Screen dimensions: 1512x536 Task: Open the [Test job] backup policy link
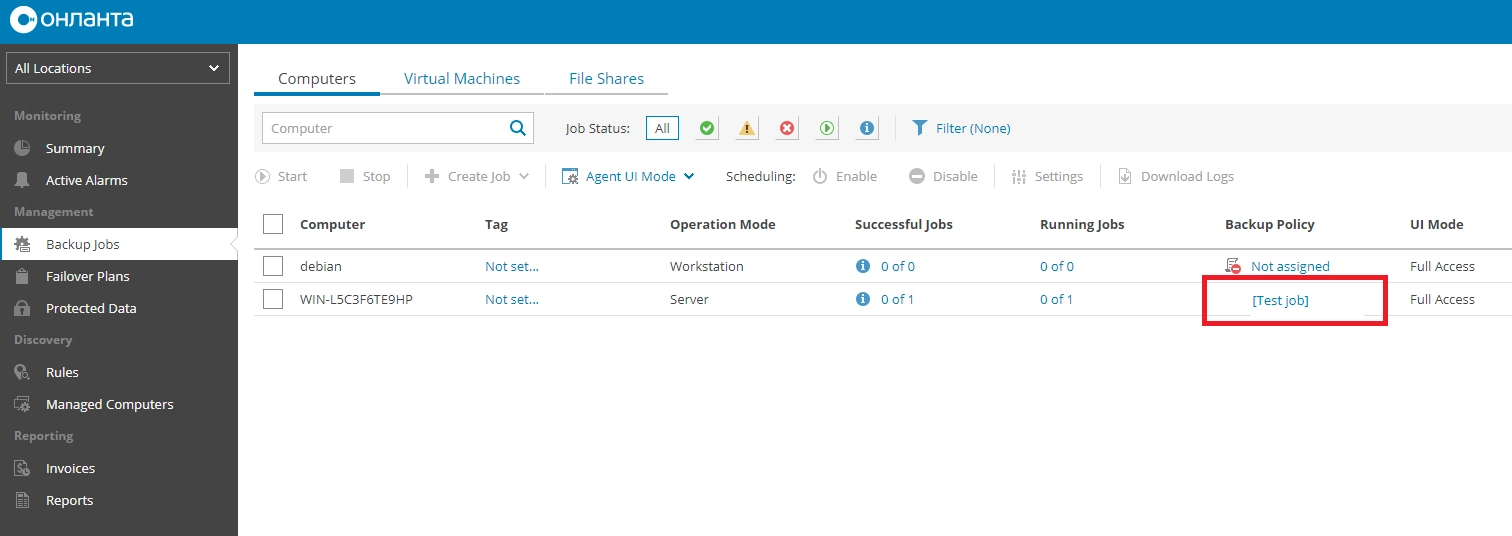(1280, 300)
